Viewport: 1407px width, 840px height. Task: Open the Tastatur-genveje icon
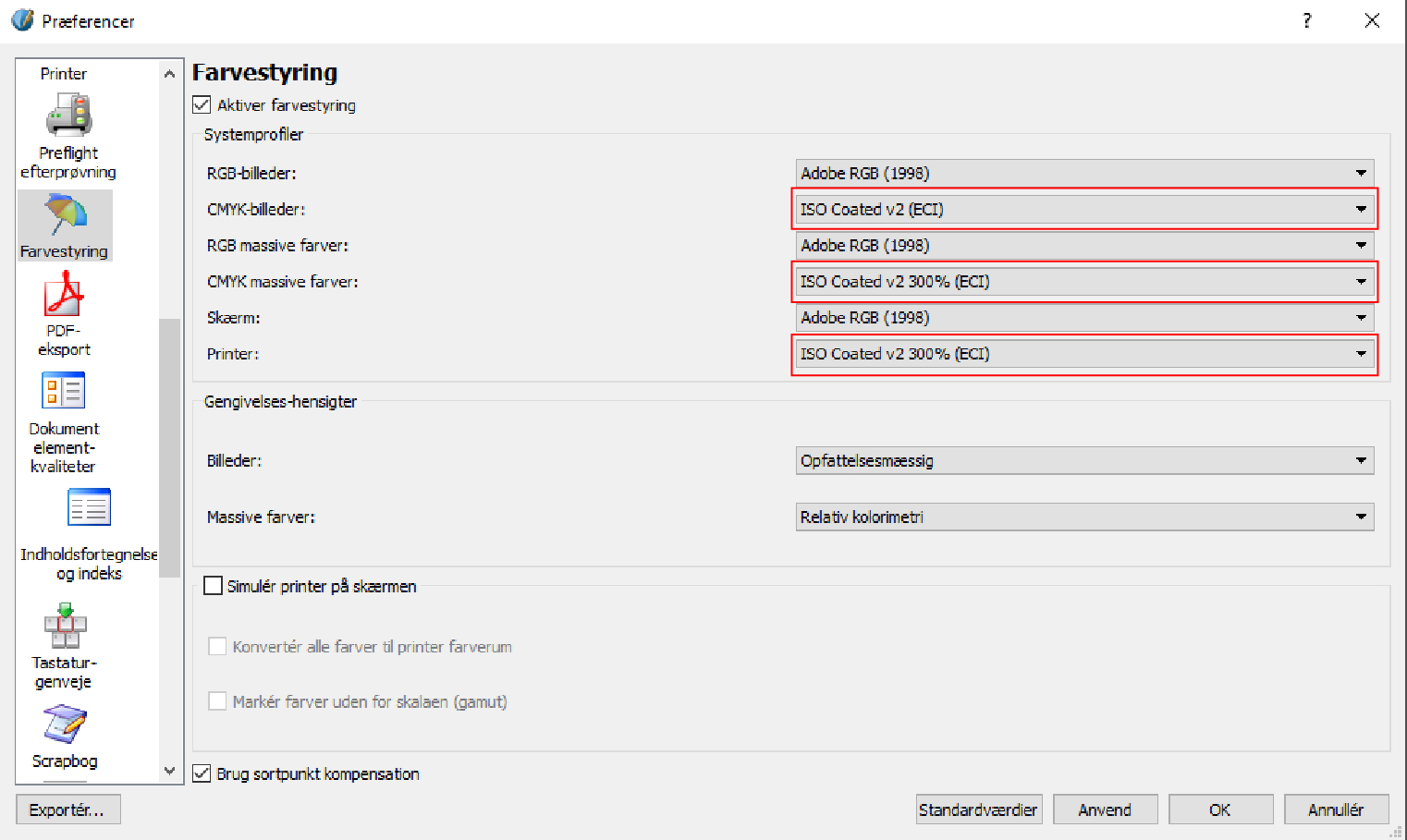(x=65, y=627)
